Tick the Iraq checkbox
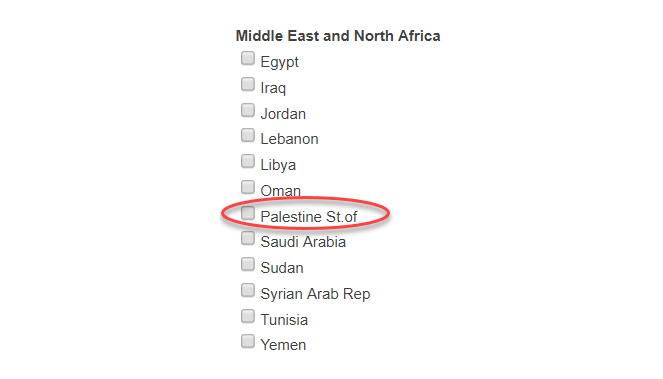Viewport: 663px width, 379px height. (248, 84)
